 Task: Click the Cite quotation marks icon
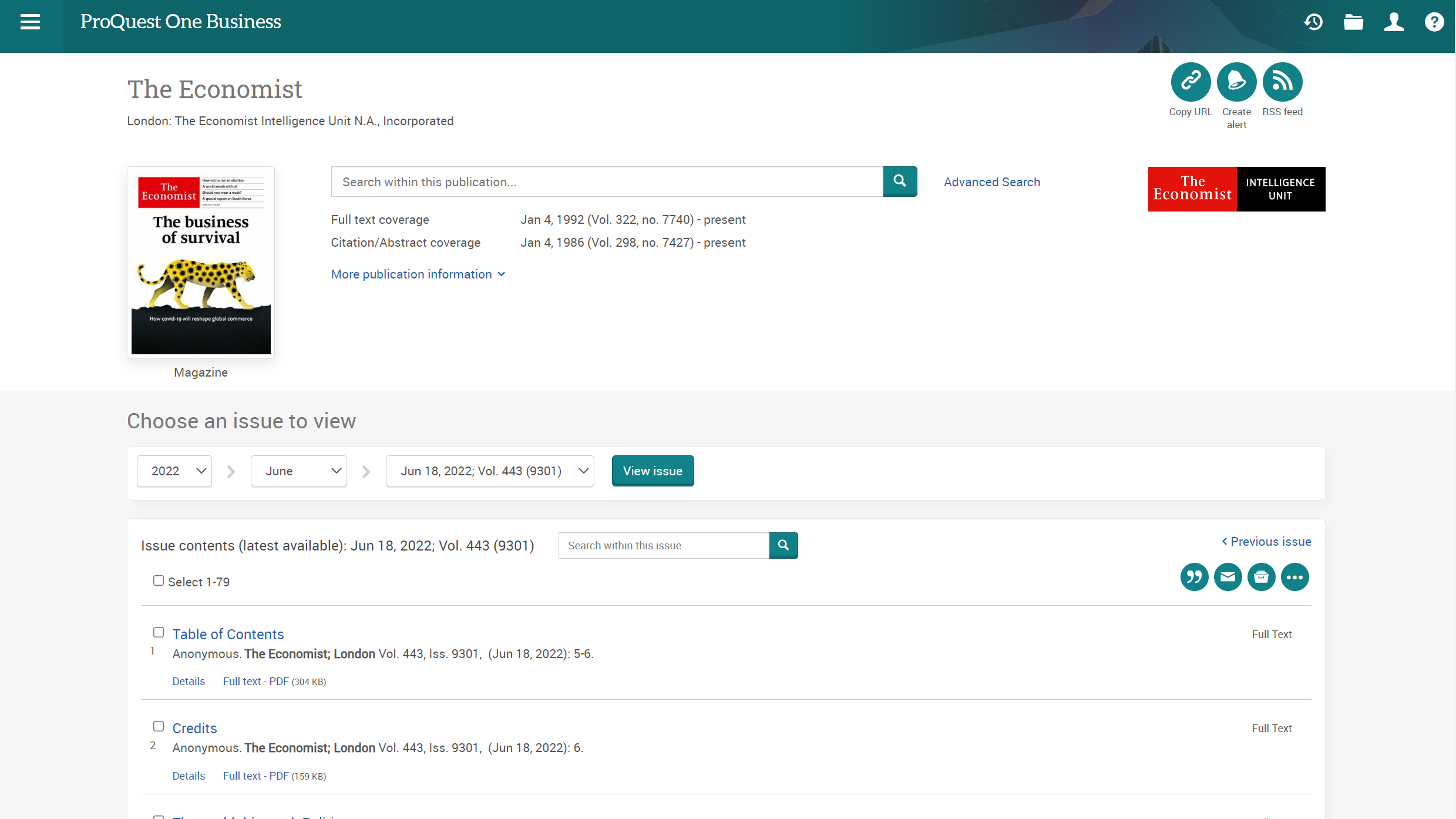click(1194, 577)
